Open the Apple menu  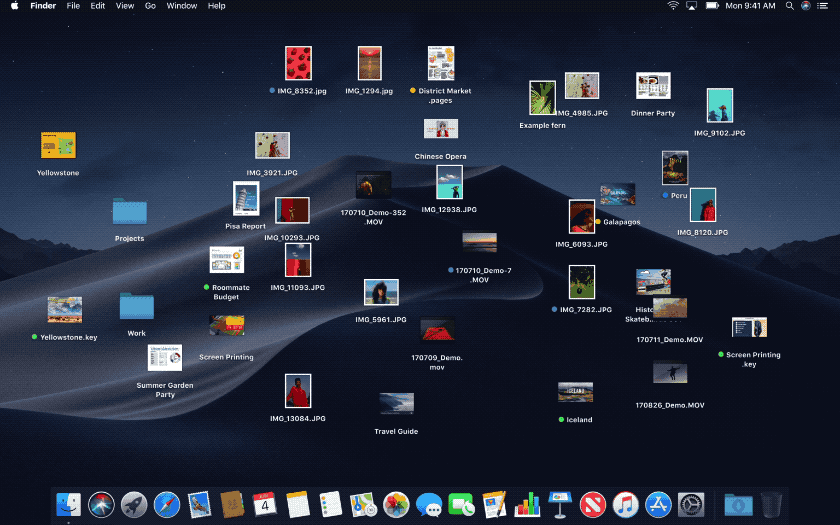pyautogui.click(x=14, y=6)
